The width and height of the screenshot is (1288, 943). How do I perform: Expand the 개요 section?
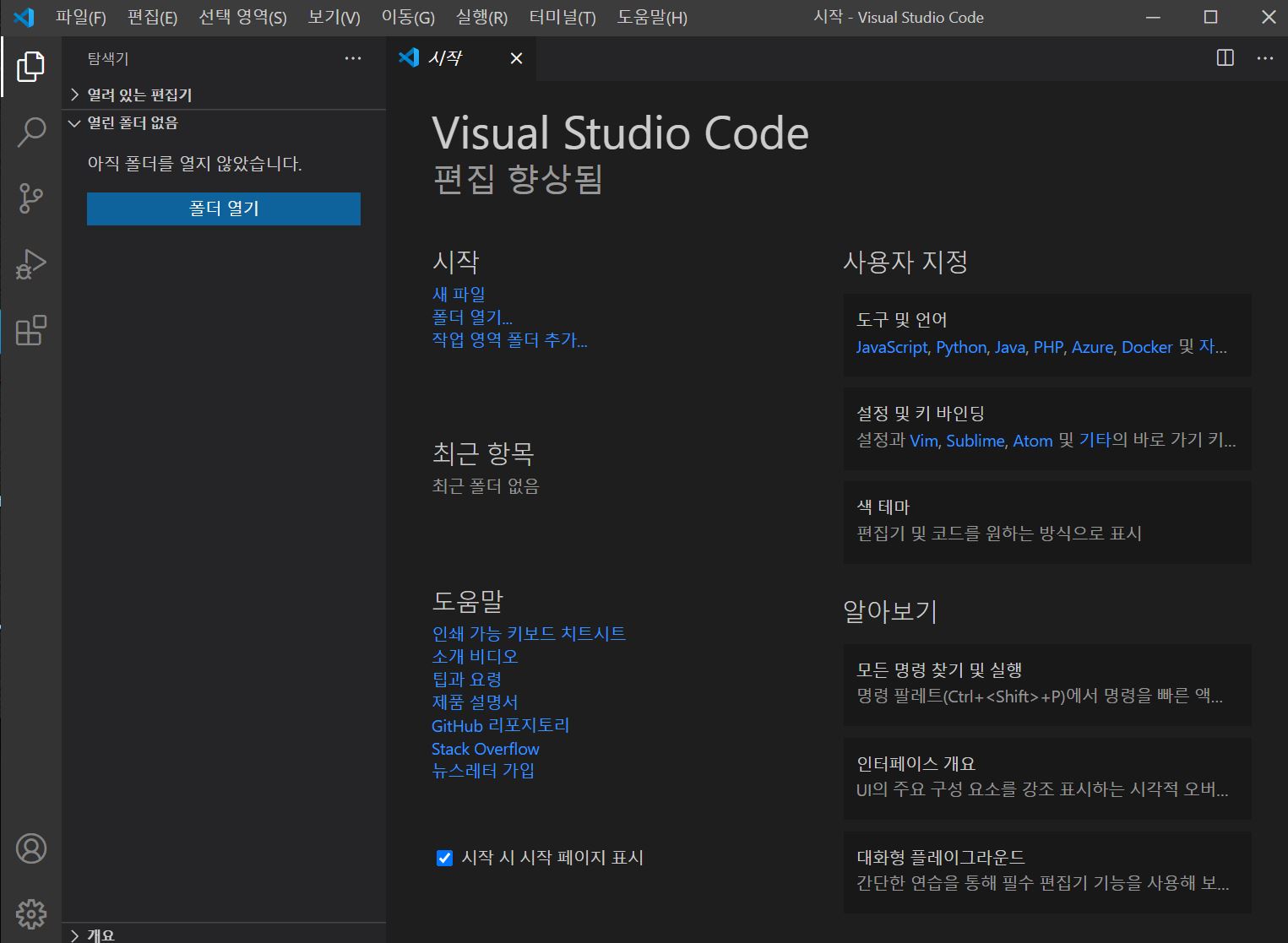tap(225, 934)
